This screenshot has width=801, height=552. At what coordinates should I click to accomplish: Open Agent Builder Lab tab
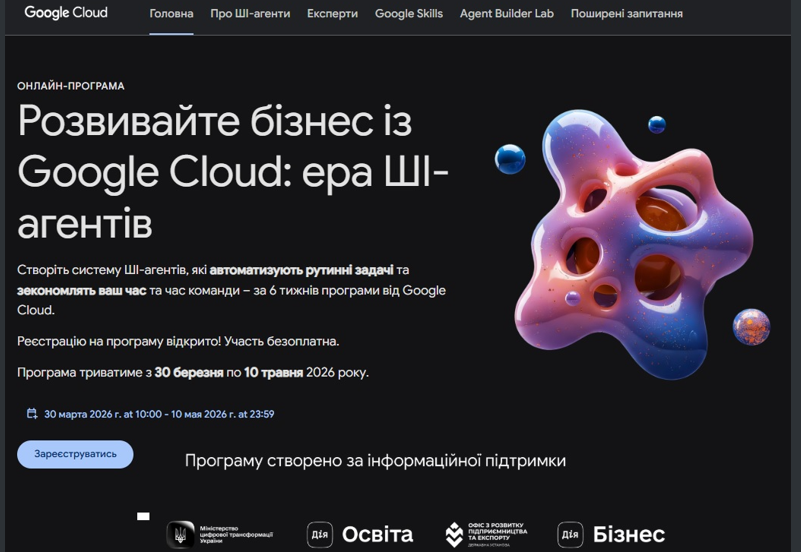(x=507, y=14)
